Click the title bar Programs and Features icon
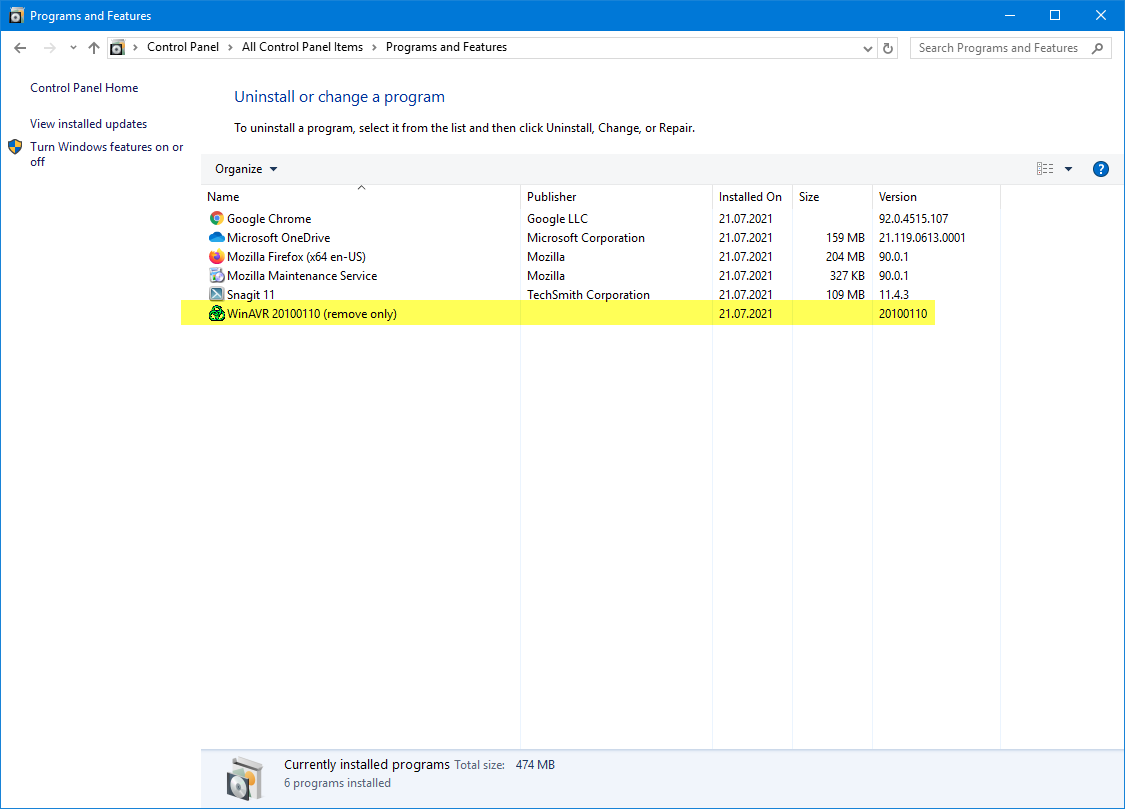Screen dimensions: 1125x809 pos(16,15)
